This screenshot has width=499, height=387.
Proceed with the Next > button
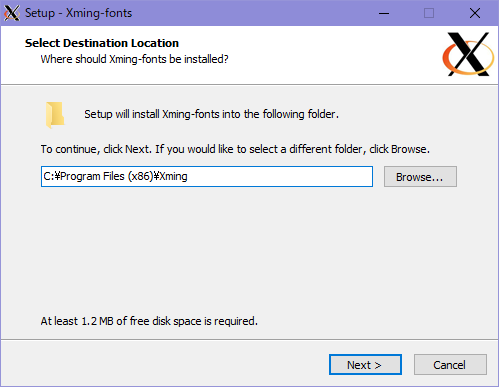click(x=365, y=365)
